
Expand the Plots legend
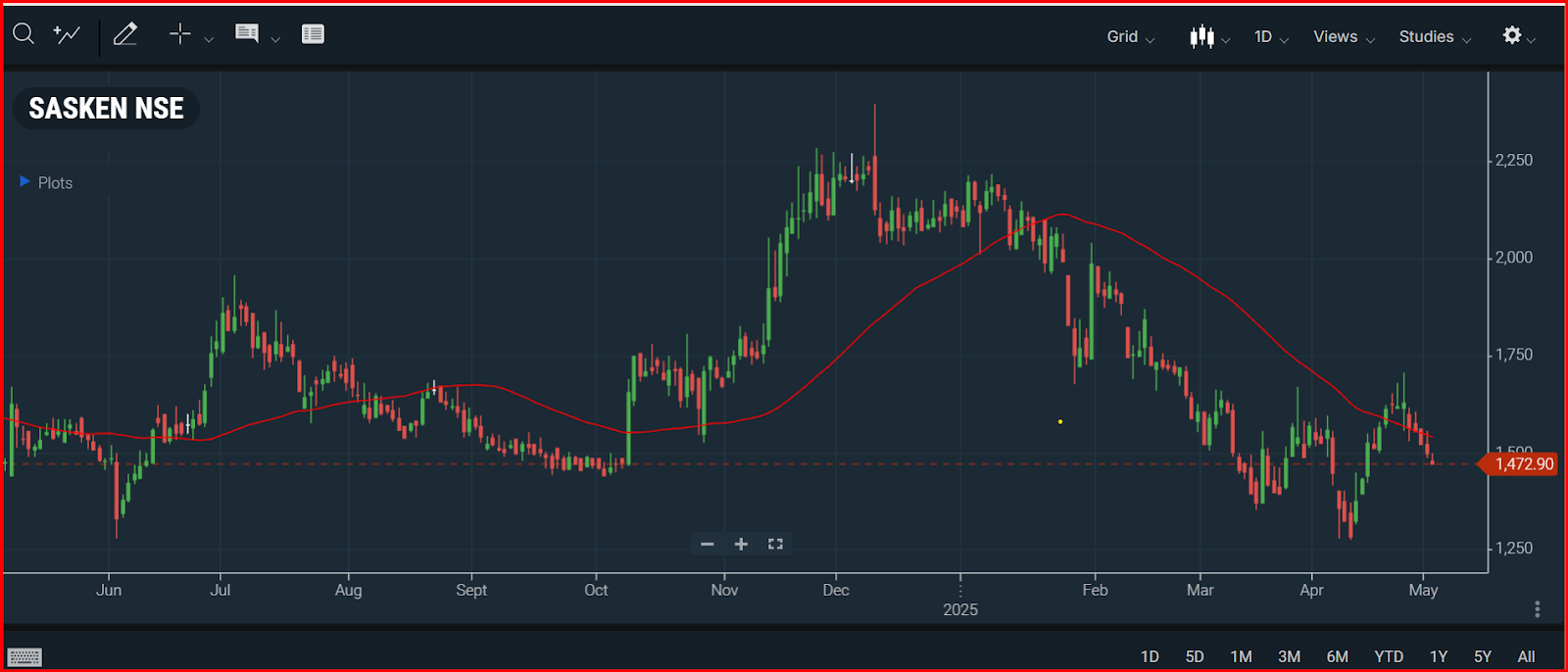[46, 183]
